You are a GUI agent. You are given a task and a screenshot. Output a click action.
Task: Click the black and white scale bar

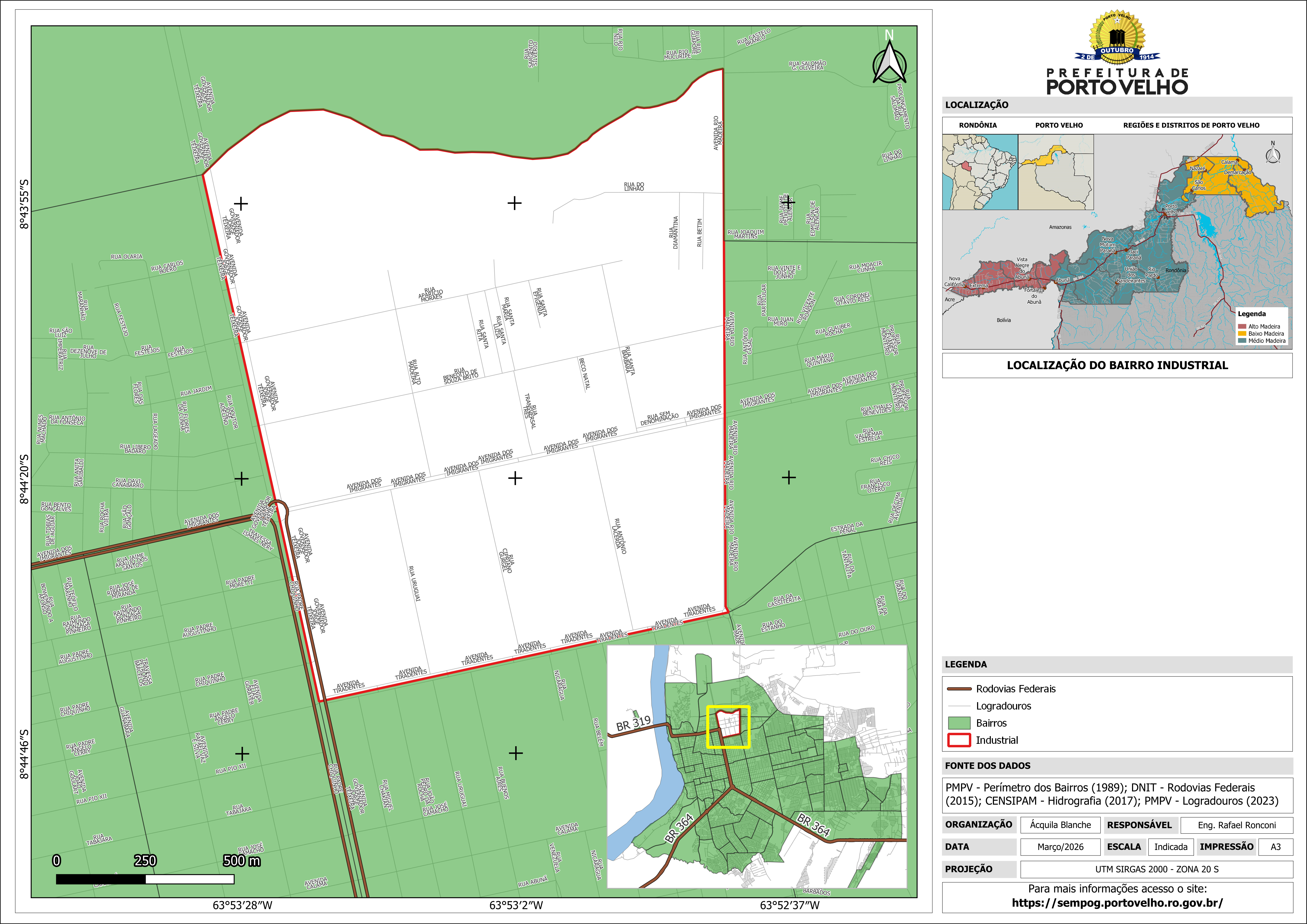pos(145,879)
